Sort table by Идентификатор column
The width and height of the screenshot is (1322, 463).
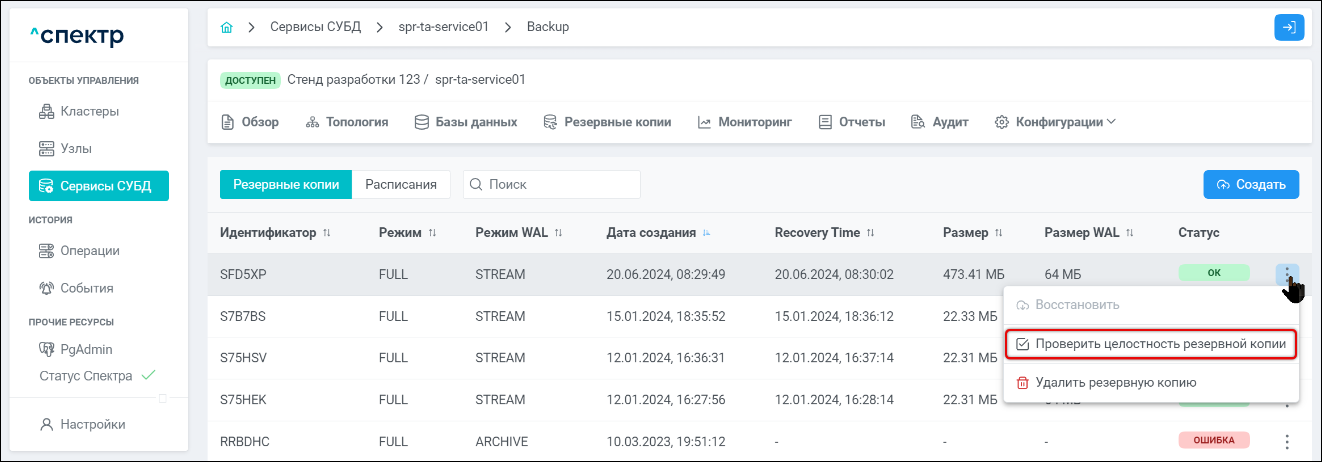click(x=275, y=233)
